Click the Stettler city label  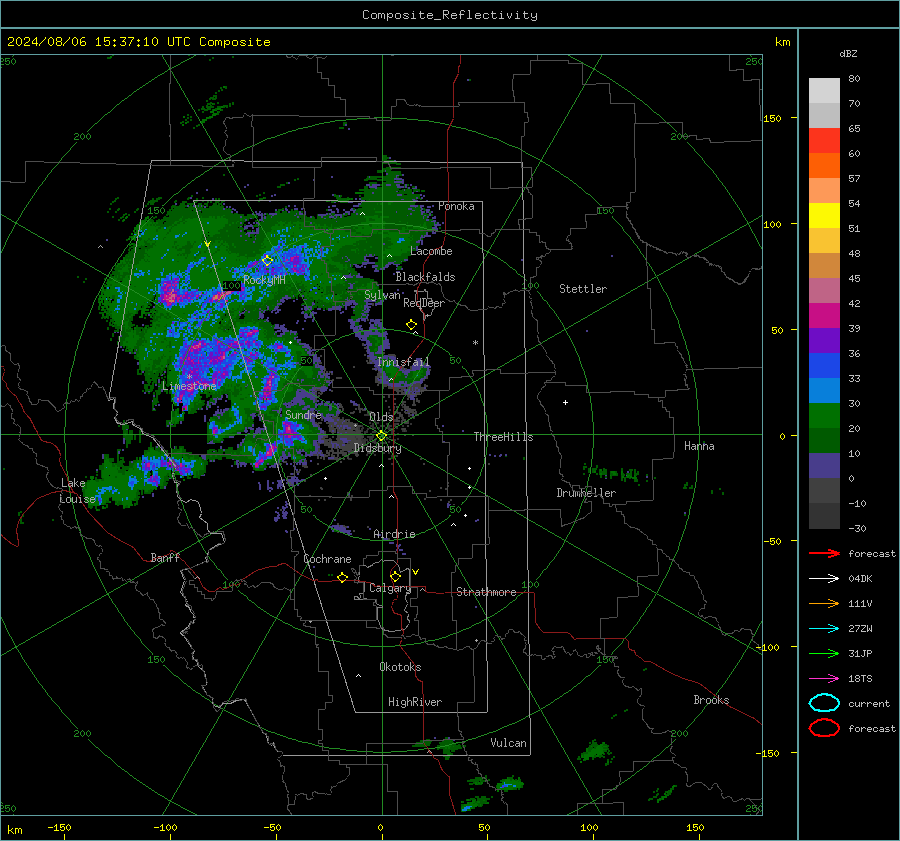[583, 289]
